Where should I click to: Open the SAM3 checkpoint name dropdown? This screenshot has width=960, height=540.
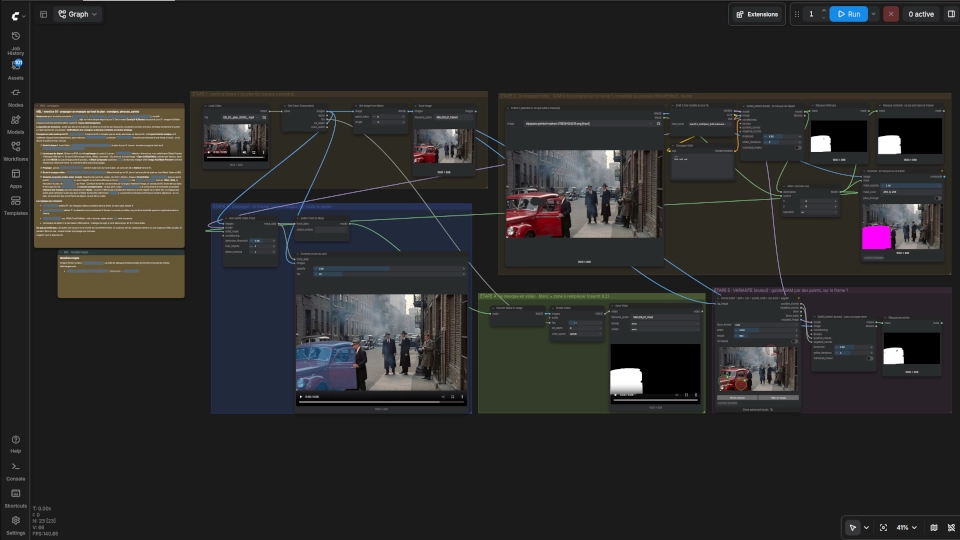click(x=708, y=124)
